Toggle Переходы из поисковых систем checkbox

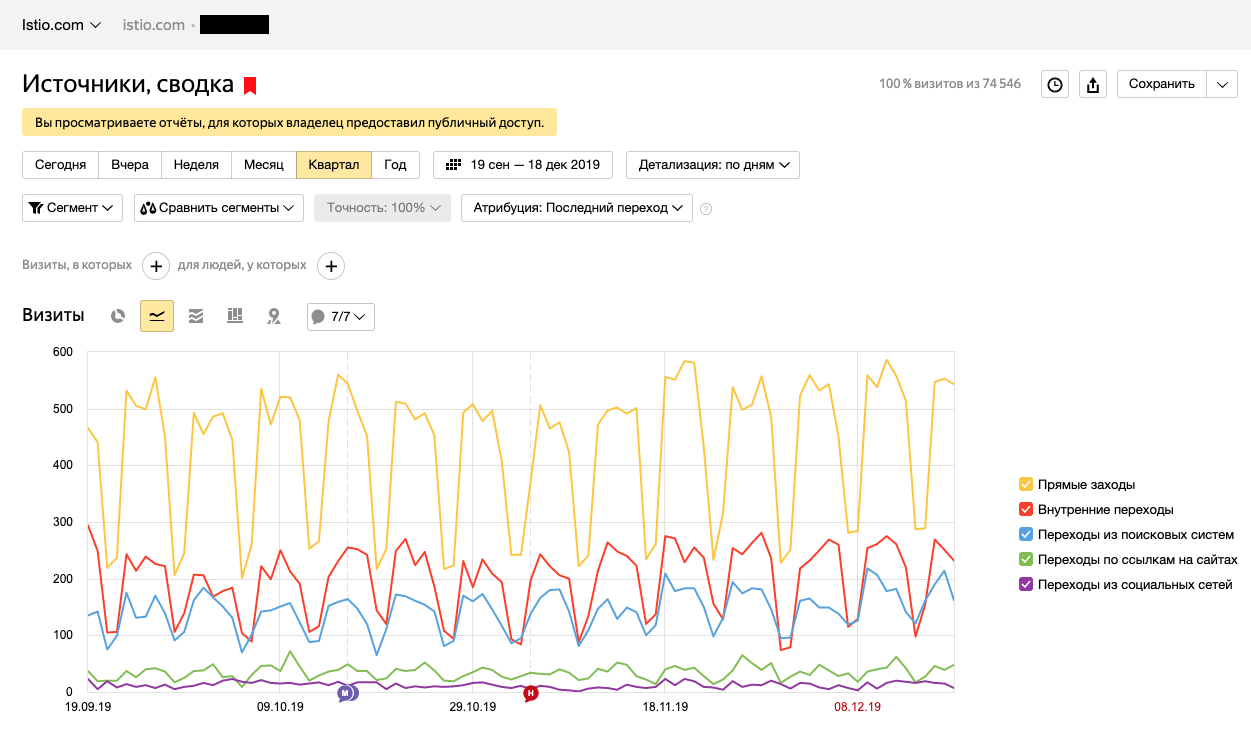(1025, 535)
